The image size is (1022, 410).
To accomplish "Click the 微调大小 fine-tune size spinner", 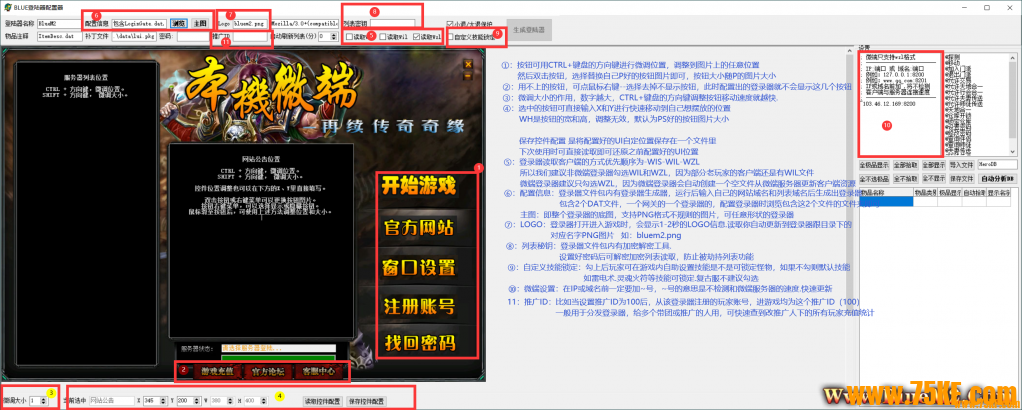I will (38, 401).
